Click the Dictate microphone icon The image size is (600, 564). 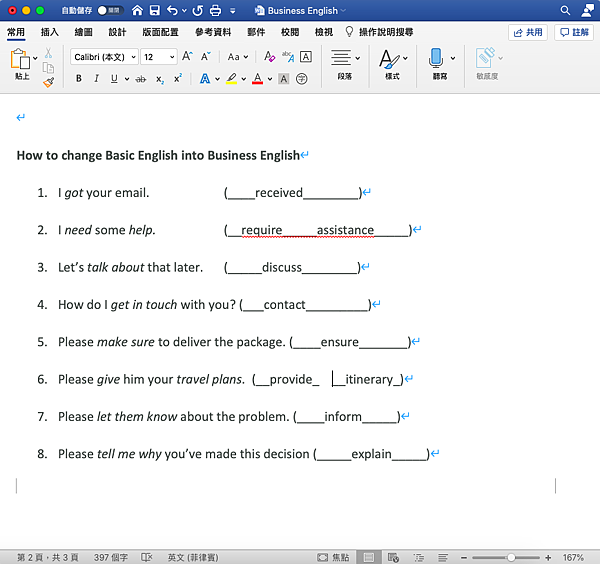point(436,58)
